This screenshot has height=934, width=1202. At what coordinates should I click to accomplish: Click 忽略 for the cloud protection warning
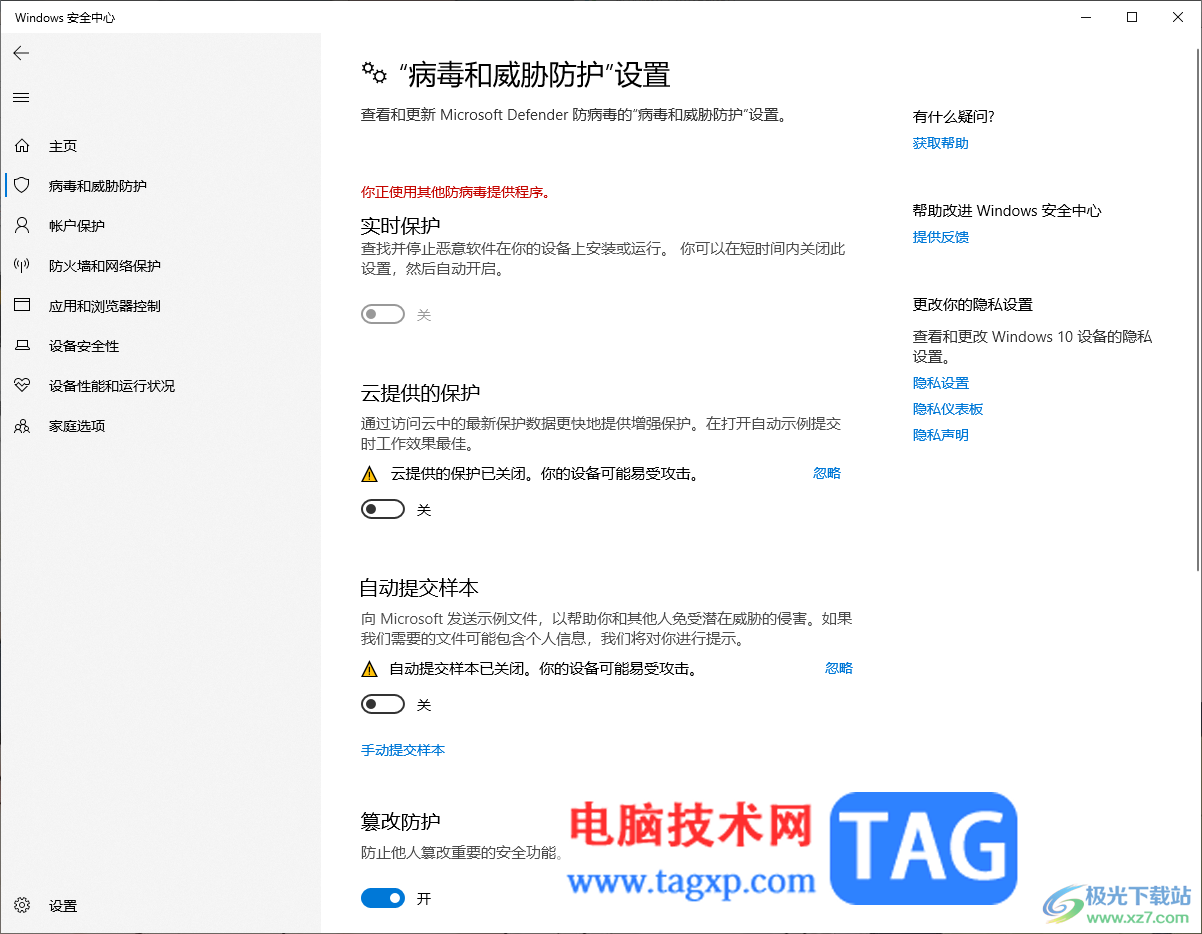(x=827, y=474)
